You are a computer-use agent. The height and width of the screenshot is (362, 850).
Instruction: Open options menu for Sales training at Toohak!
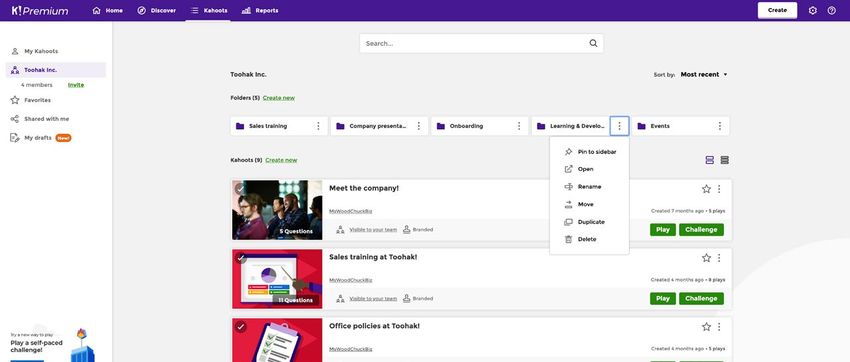click(719, 258)
